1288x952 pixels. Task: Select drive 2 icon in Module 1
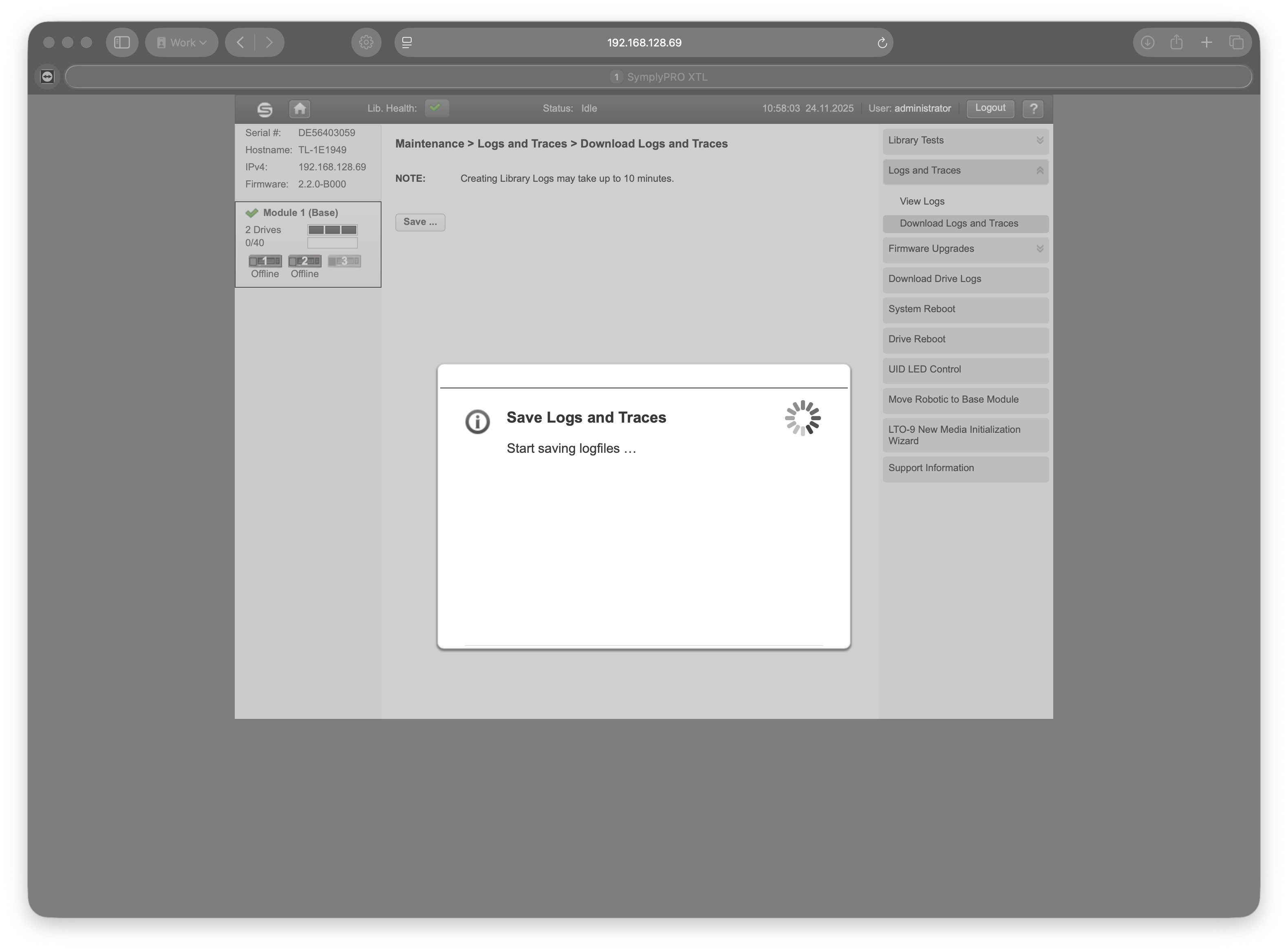pyautogui.click(x=304, y=262)
